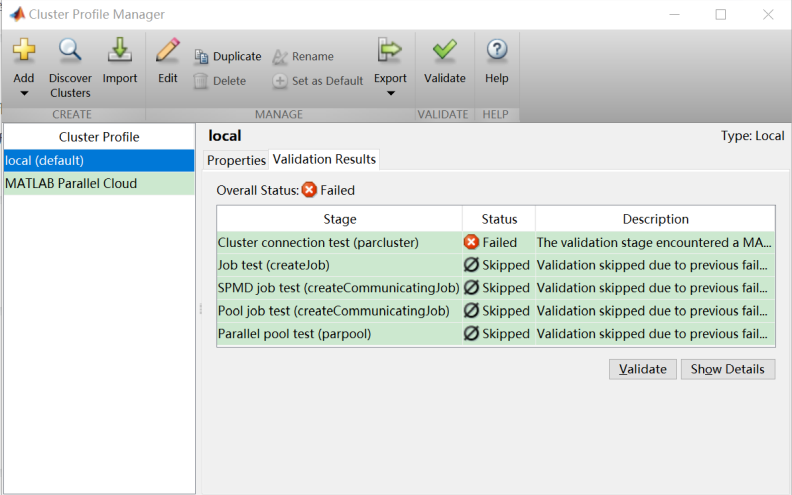Open the Add dropdown arrow
This screenshot has height=495, width=792.
24,93
